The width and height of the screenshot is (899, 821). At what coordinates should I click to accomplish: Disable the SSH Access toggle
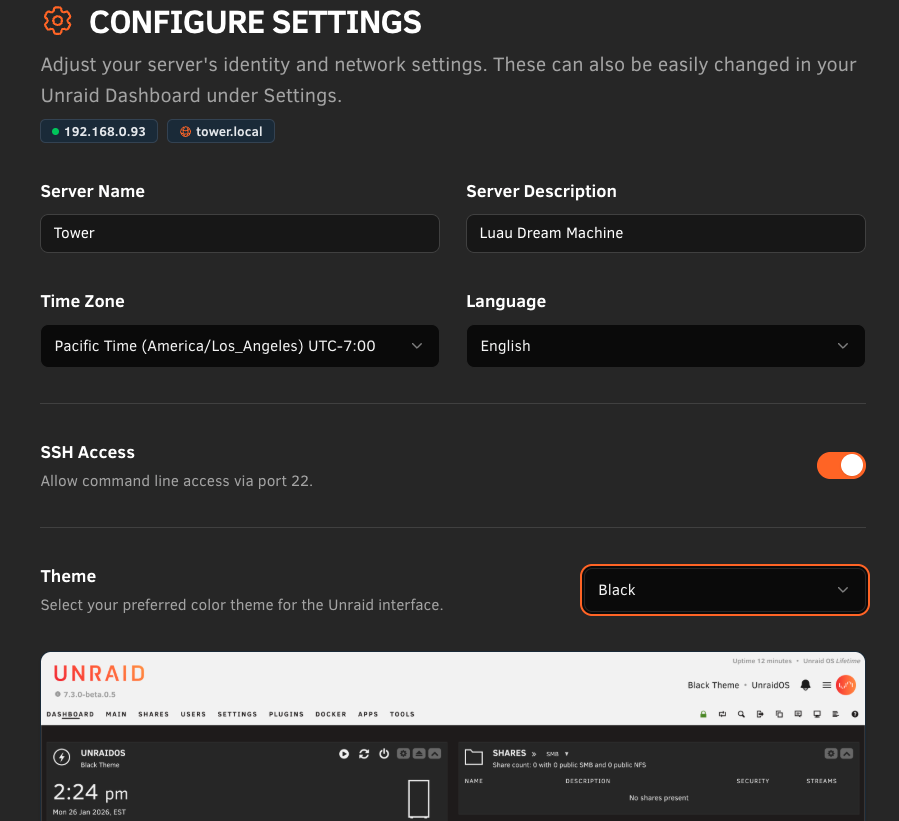pyautogui.click(x=841, y=465)
